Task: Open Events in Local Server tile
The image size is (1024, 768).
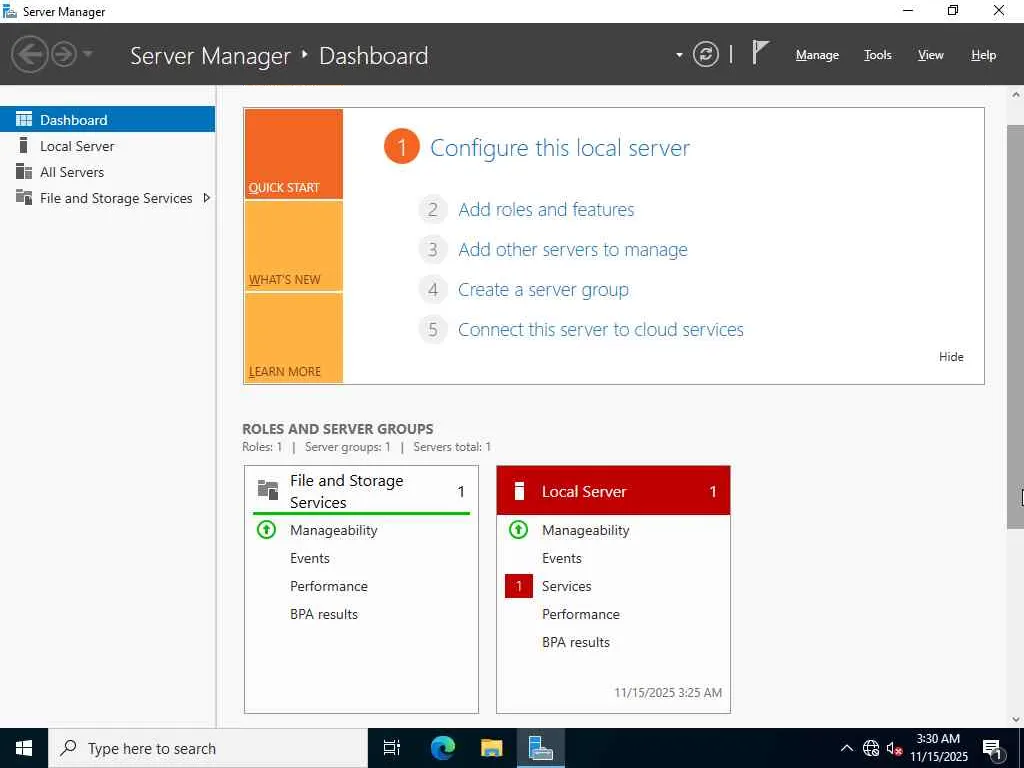Action: [x=562, y=558]
